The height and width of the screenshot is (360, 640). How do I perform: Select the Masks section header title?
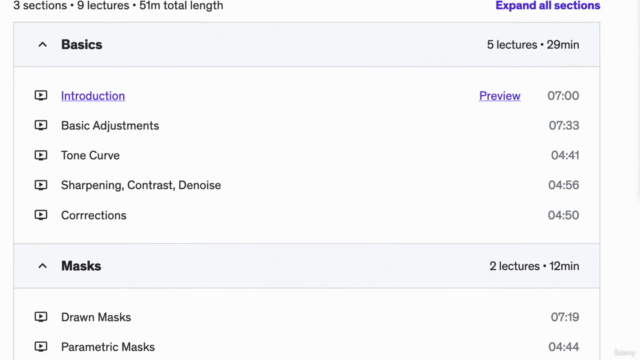click(81, 266)
